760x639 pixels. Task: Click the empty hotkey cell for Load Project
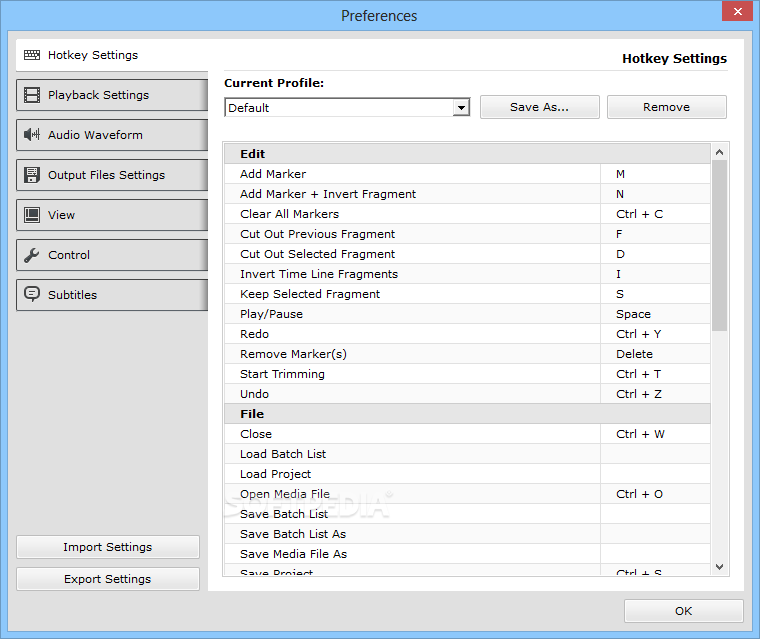(656, 474)
